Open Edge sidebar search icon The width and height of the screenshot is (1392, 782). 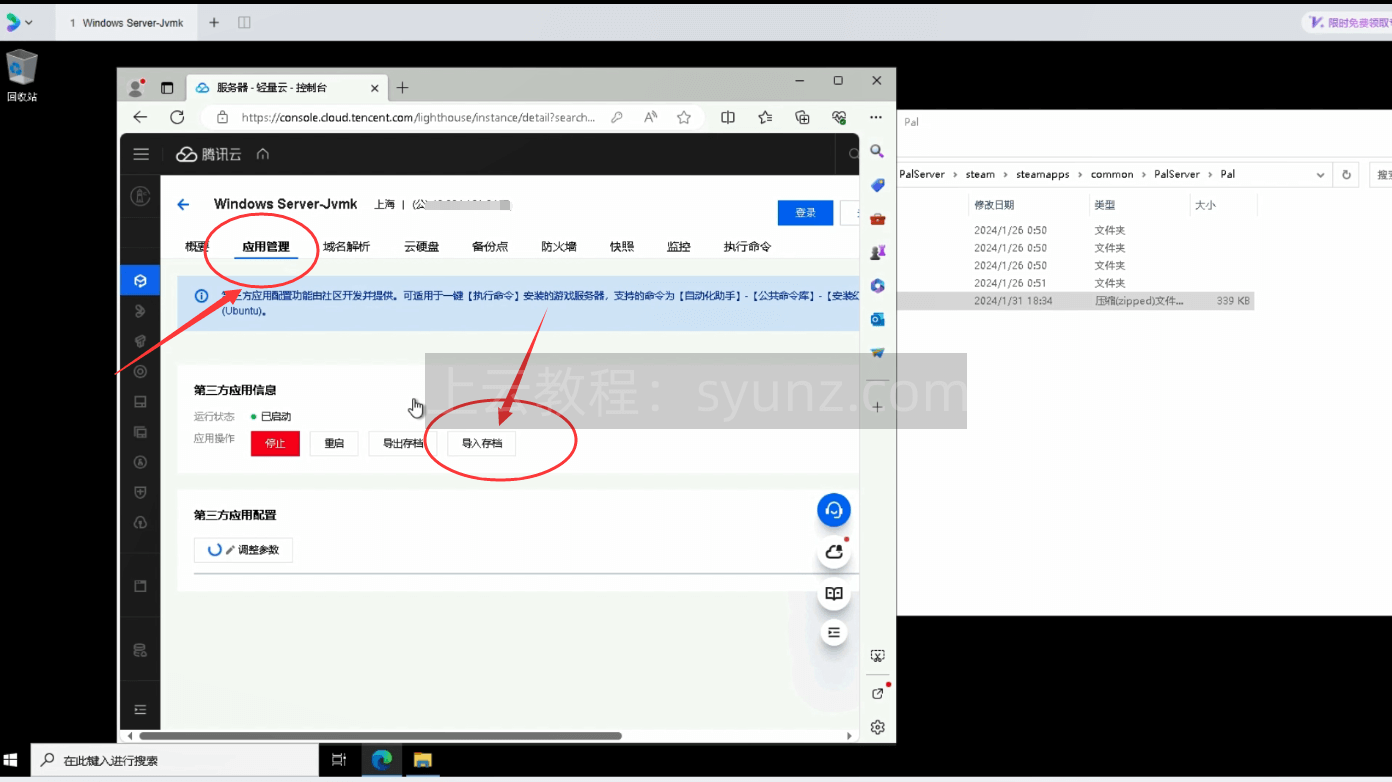[x=877, y=152]
